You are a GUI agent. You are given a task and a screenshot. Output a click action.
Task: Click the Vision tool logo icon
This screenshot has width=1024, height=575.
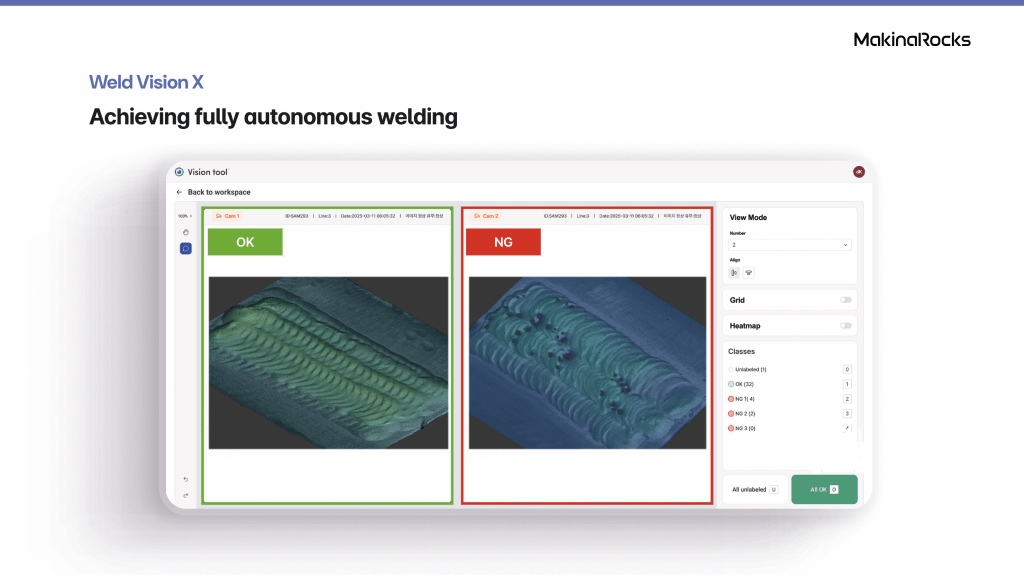pyautogui.click(x=179, y=172)
